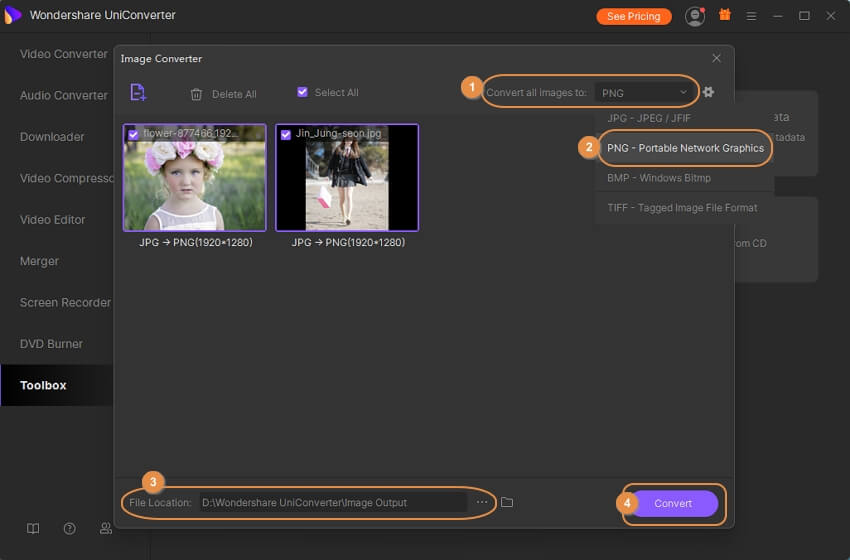
Task: Click the help question mark icon
Action: [x=69, y=528]
